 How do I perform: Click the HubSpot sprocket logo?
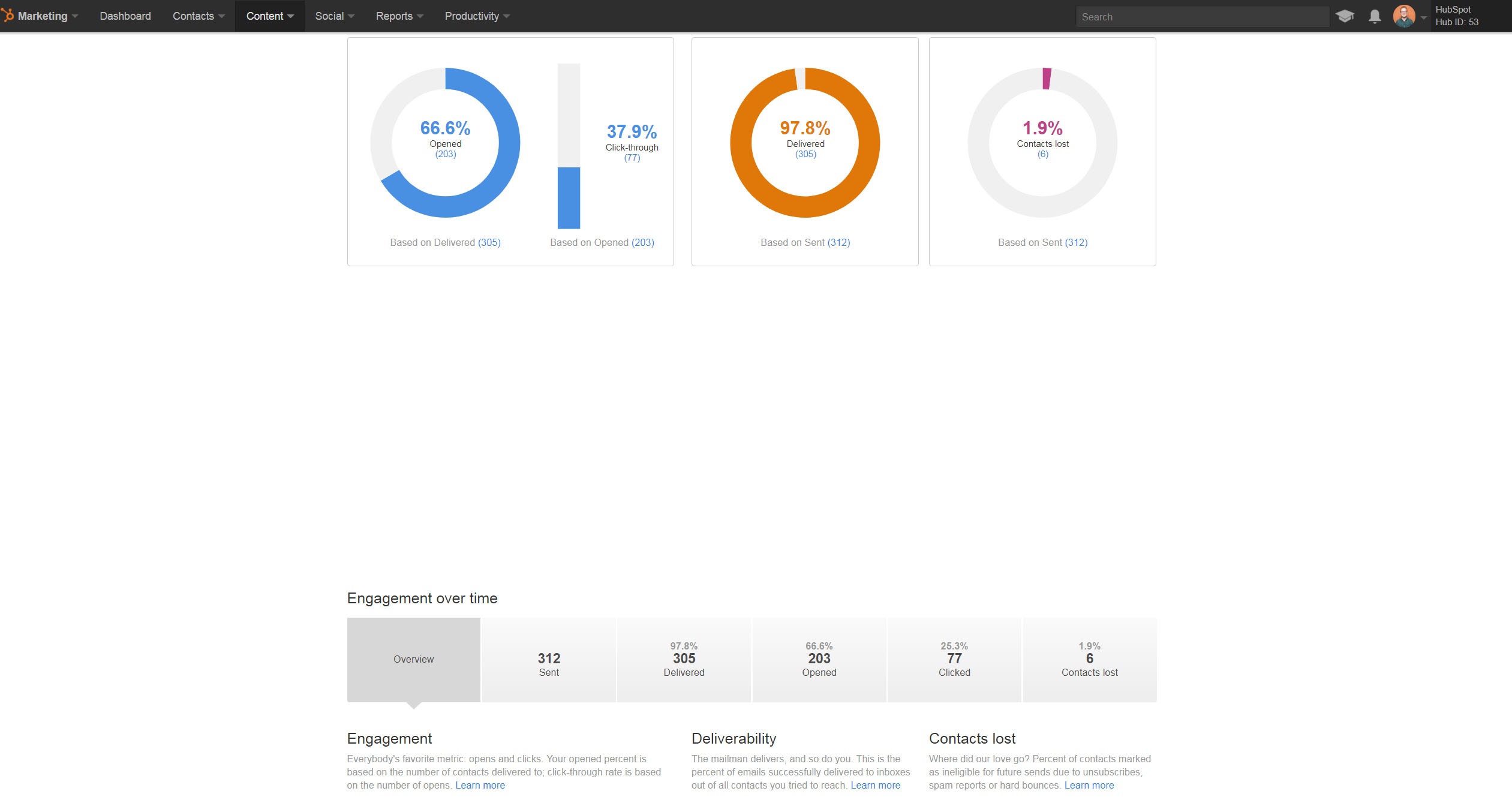coord(8,16)
